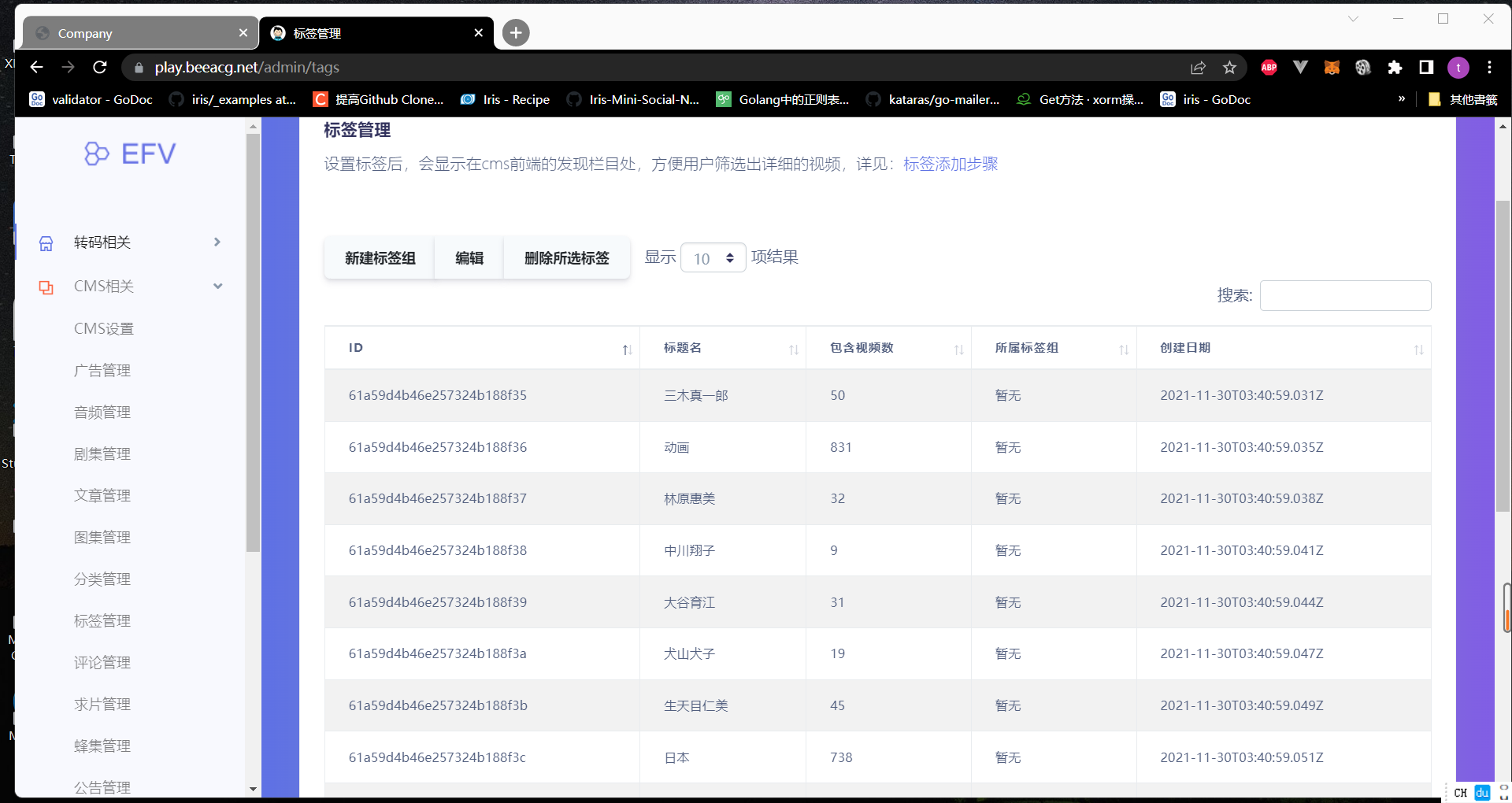1512x803 pixels.
Task: Click the 删除所选标签 button
Action: (567, 258)
